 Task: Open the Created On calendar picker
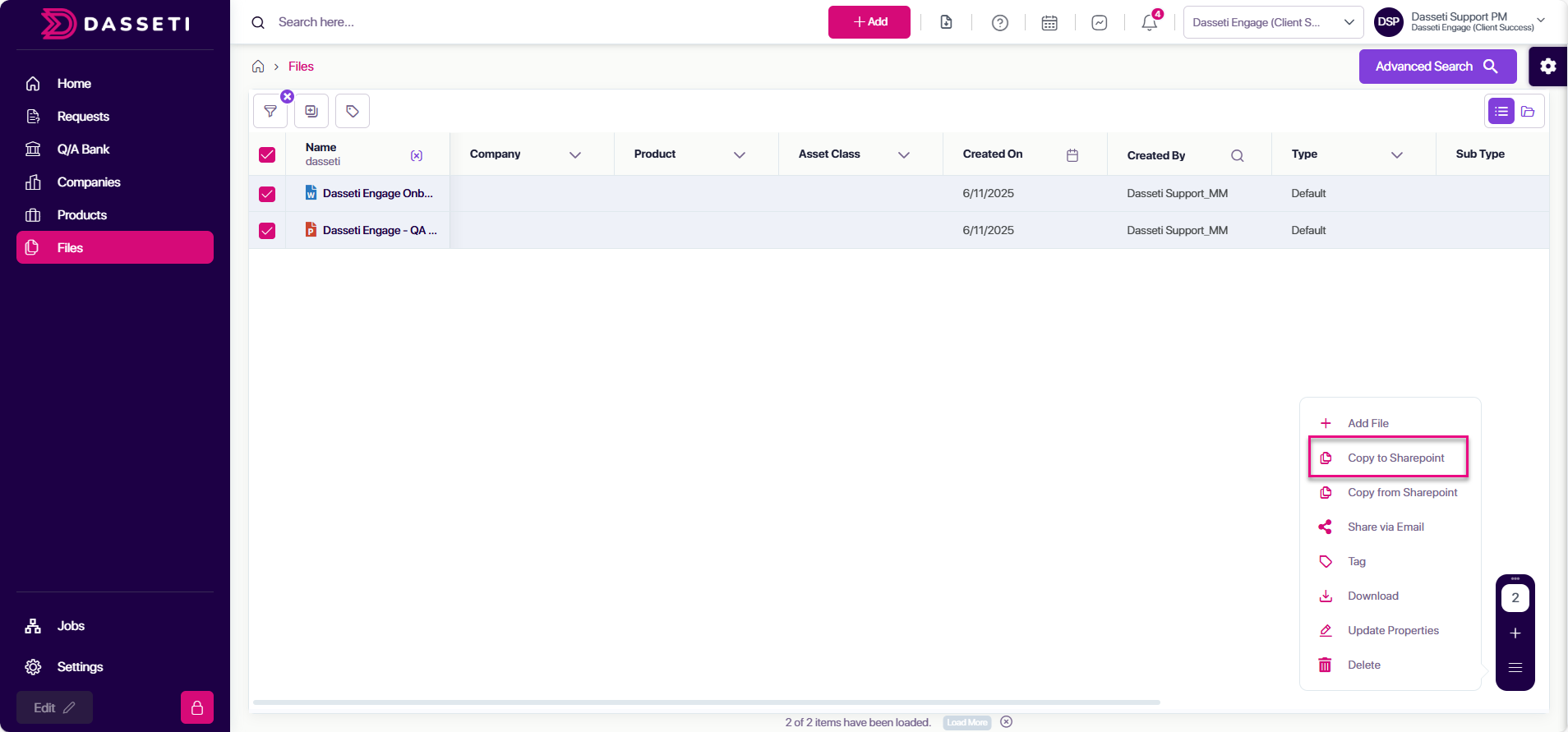[1072, 155]
